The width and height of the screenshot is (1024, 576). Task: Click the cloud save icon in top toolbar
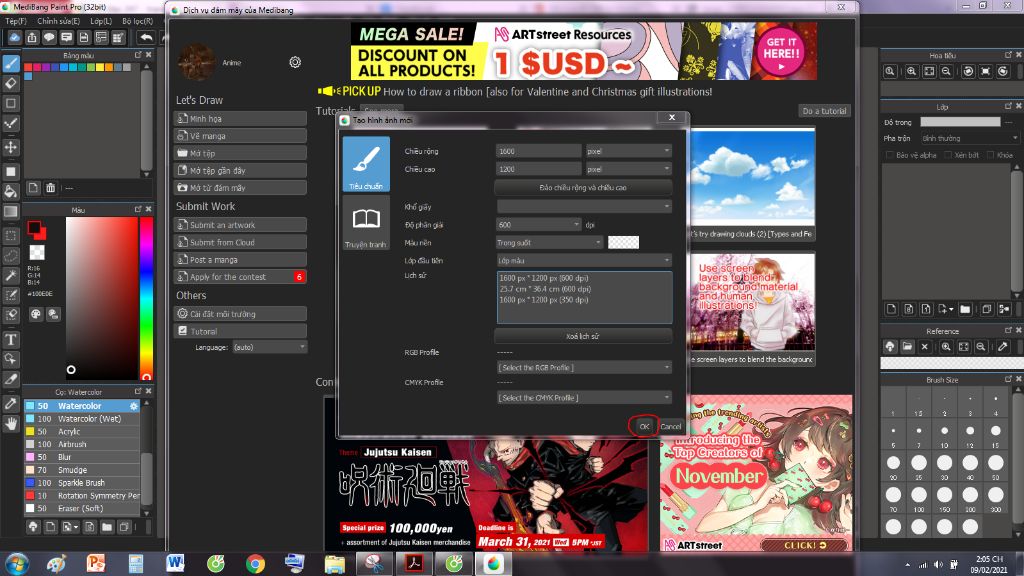tap(14, 38)
